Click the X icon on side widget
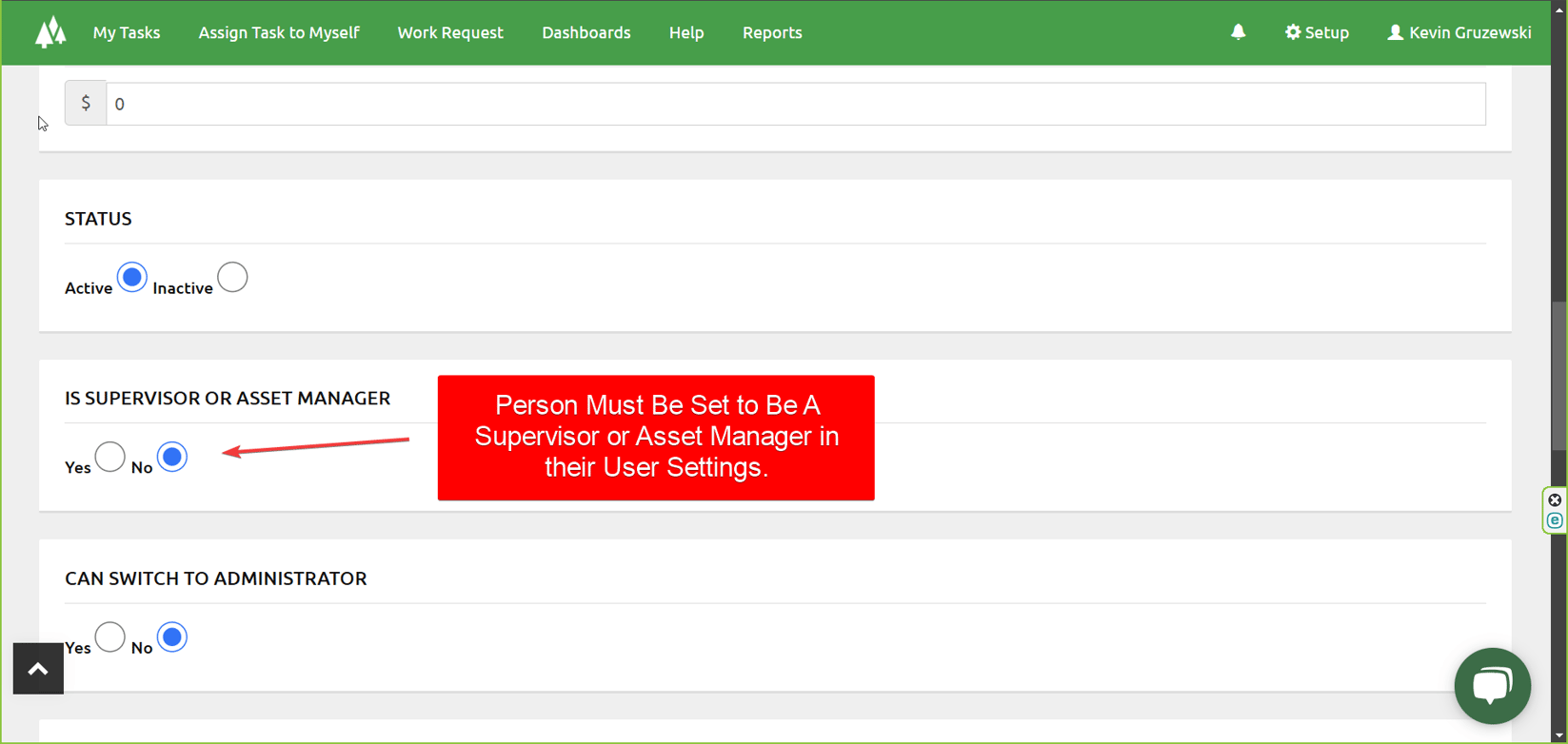 [1555, 500]
